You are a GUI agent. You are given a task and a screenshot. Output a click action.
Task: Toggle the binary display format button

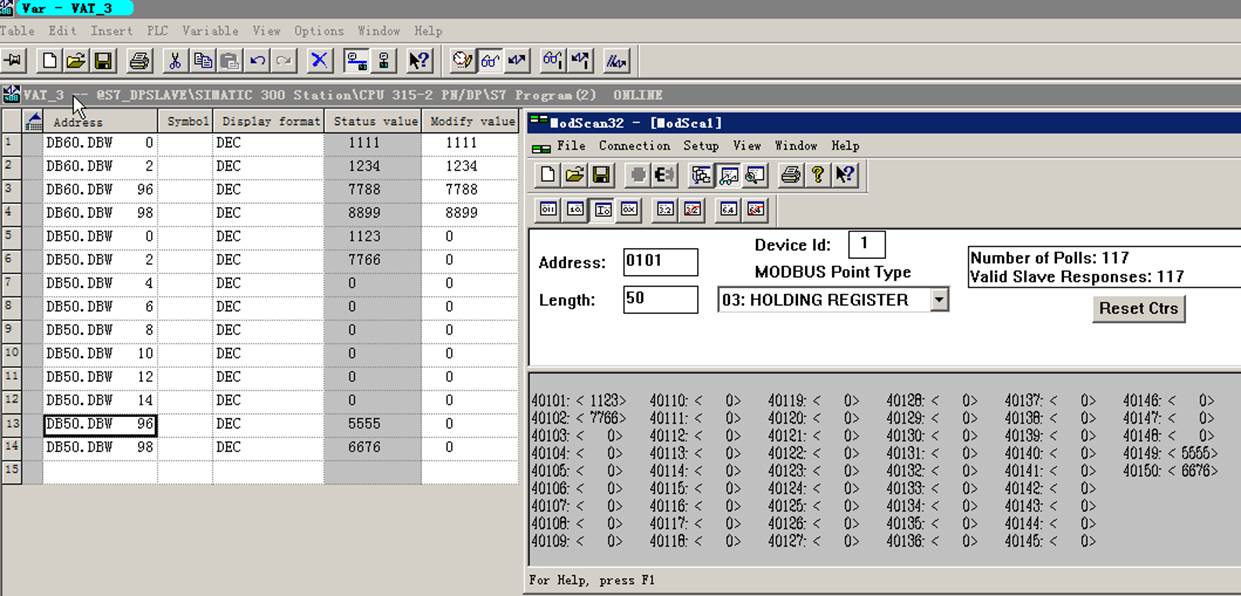click(x=549, y=209)
